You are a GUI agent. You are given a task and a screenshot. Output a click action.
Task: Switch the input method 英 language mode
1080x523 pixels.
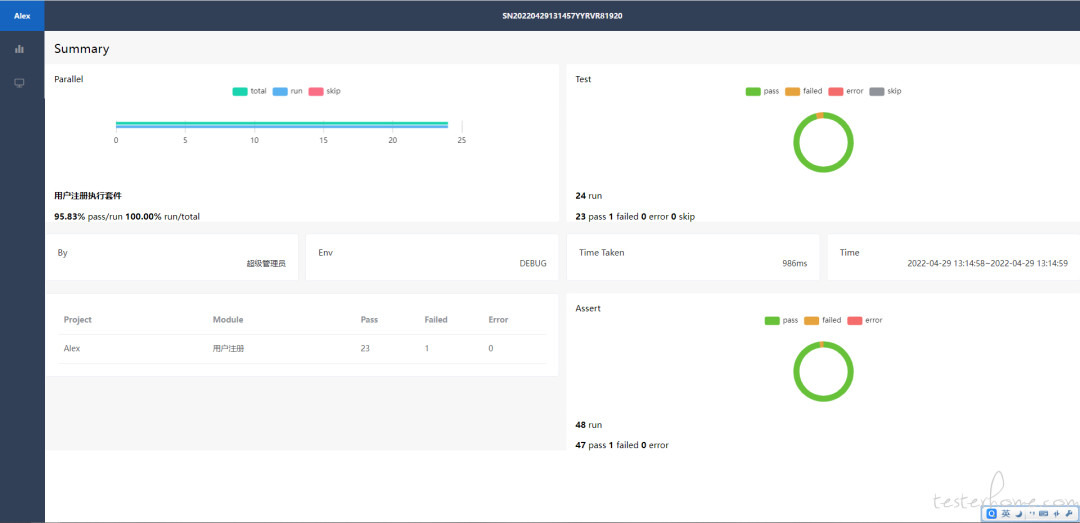coord(1006,513)
